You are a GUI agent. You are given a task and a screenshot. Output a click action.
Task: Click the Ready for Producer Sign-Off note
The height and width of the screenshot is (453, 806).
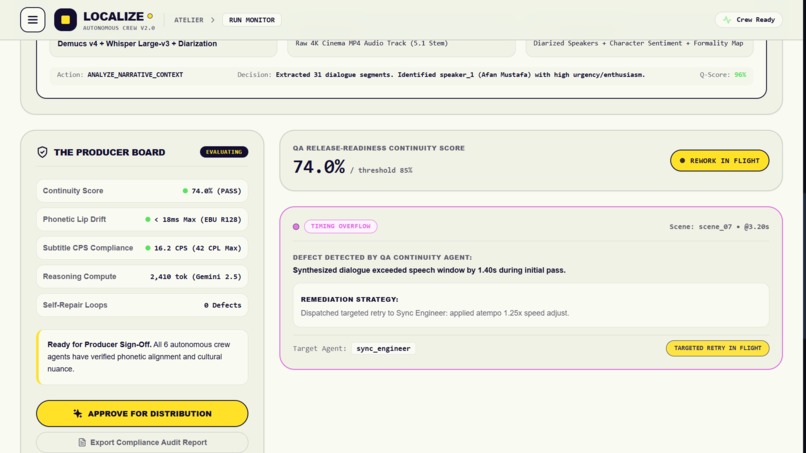click(x=142, y=357)
